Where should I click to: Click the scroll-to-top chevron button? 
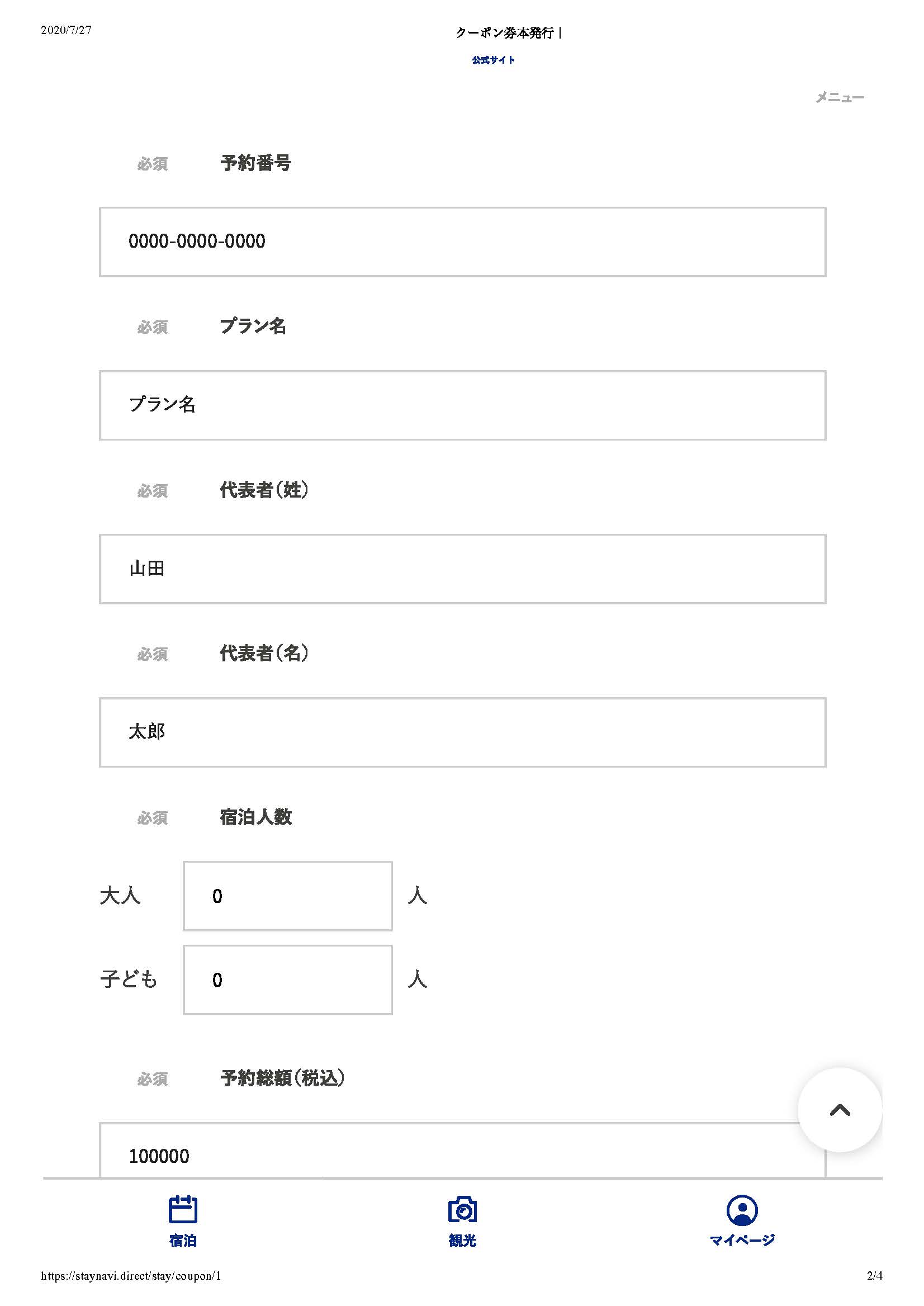[x=840, y=1110]
